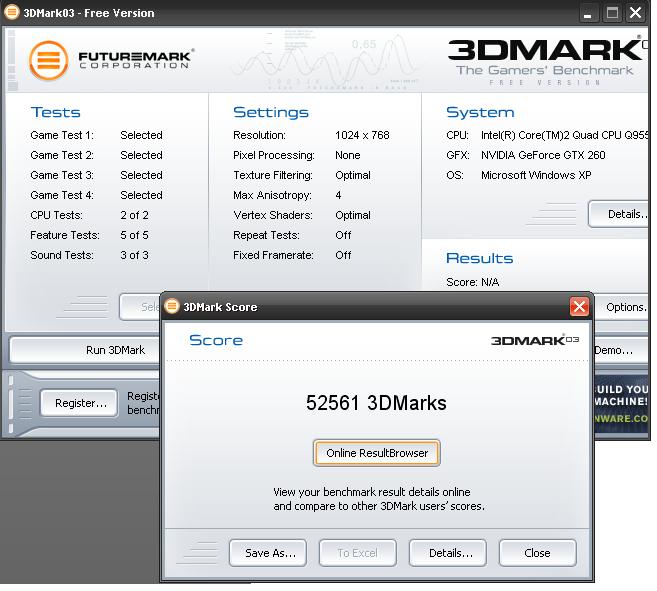Image resolution: width=657 pixels, height=591 pixels.
Task: Click 'Game Test 2:' label
Action: [x=62, y=155]
